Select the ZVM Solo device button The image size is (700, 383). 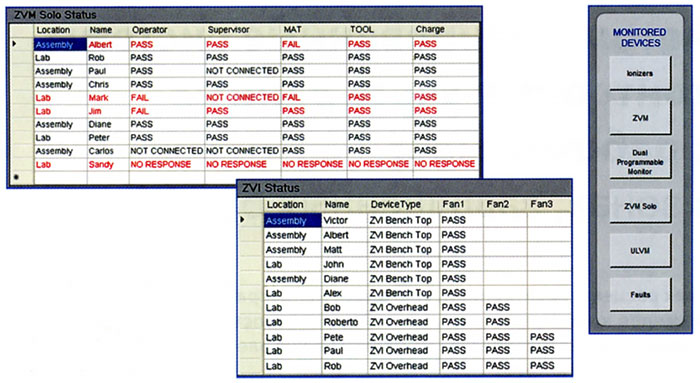[x=640, y=206]
